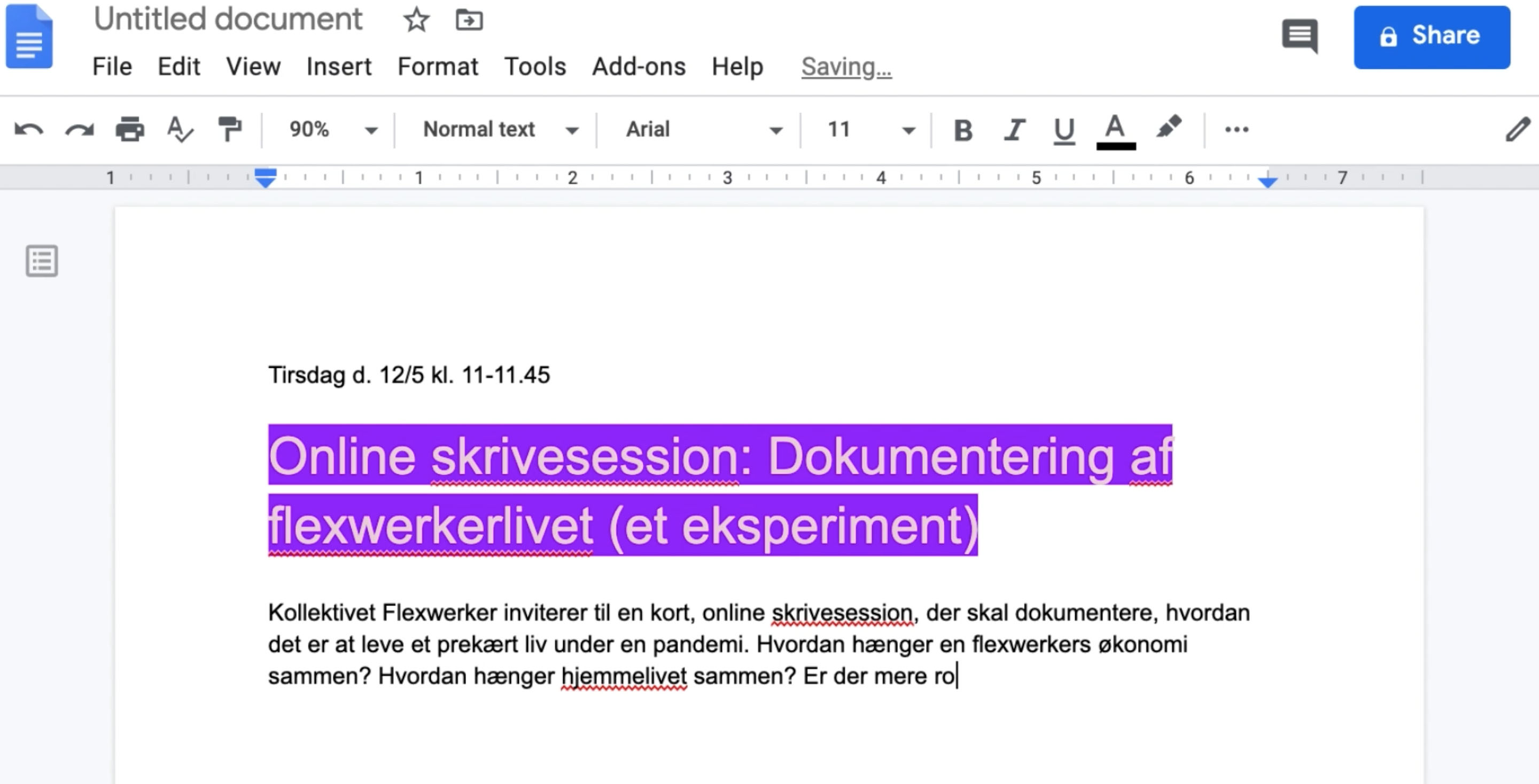This screenshot has height=784, width=1539.
Task: Open the View menu
Action: [x=253, y=66]
